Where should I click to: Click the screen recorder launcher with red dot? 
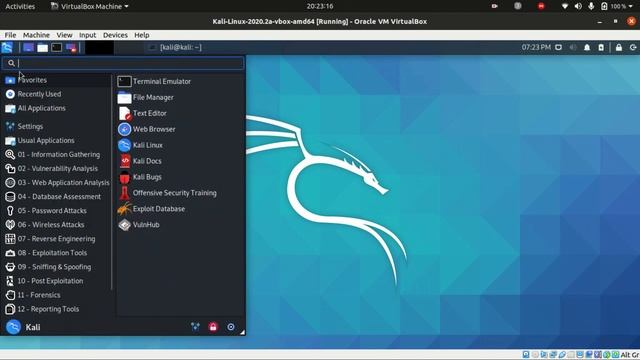pos(71,48)
